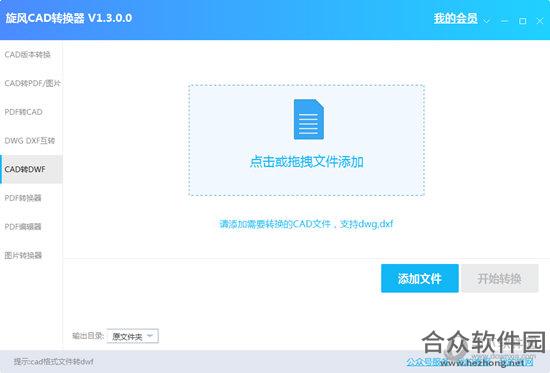The height and width of the screenshot is (373, 550).
Task: Click the 添加文件 button
Action: (420, 278)
